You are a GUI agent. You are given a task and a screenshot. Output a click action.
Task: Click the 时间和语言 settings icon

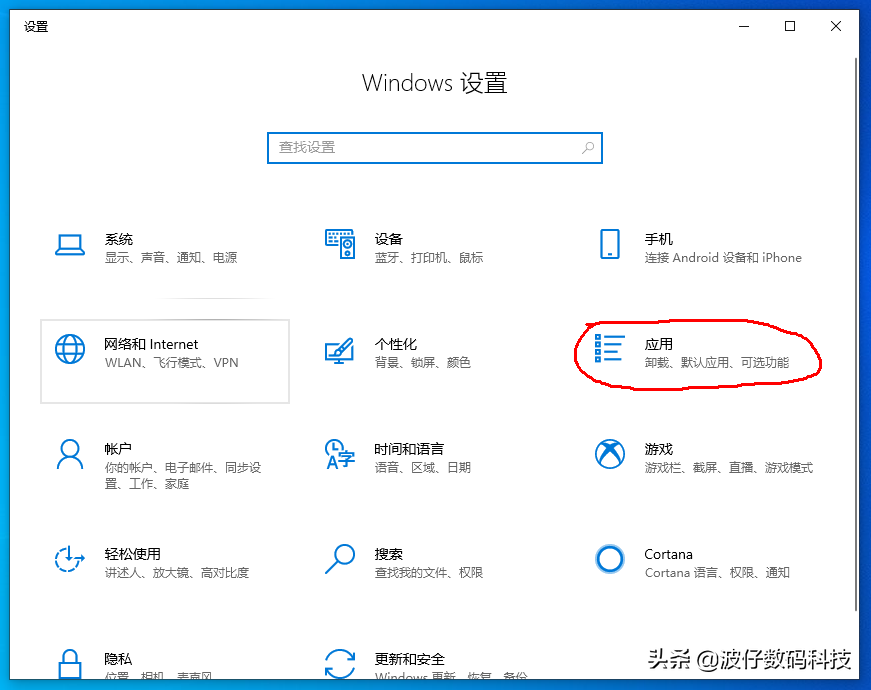pos(340,454)
